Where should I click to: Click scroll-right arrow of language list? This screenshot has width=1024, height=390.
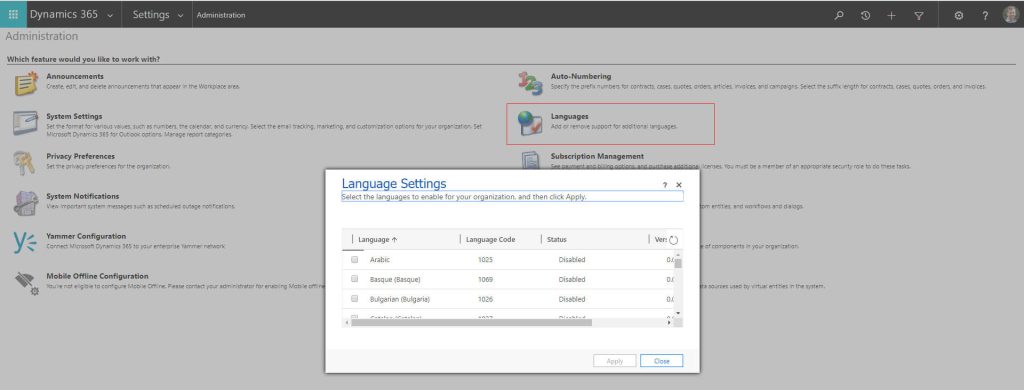pos(669,323)
